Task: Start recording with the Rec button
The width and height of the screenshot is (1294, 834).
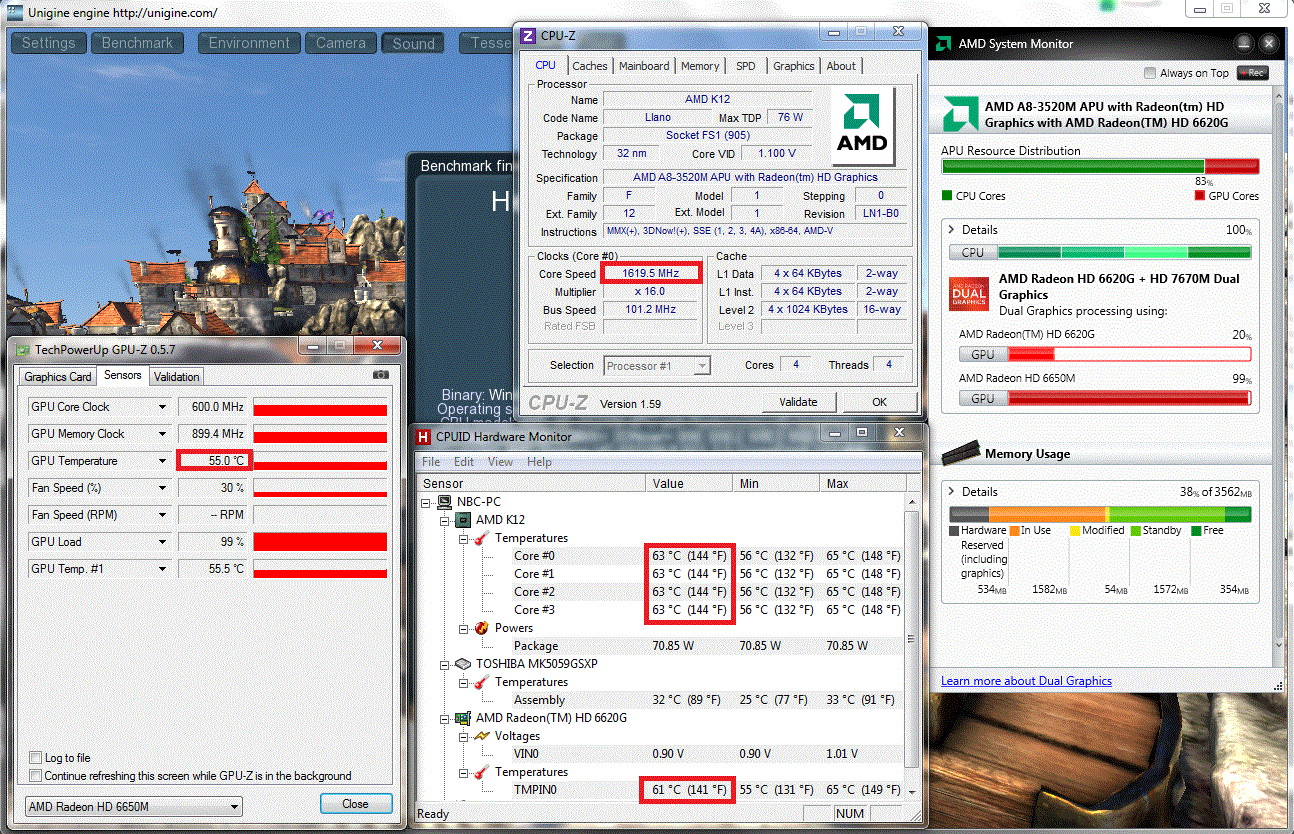Action: coord(1253,73)
